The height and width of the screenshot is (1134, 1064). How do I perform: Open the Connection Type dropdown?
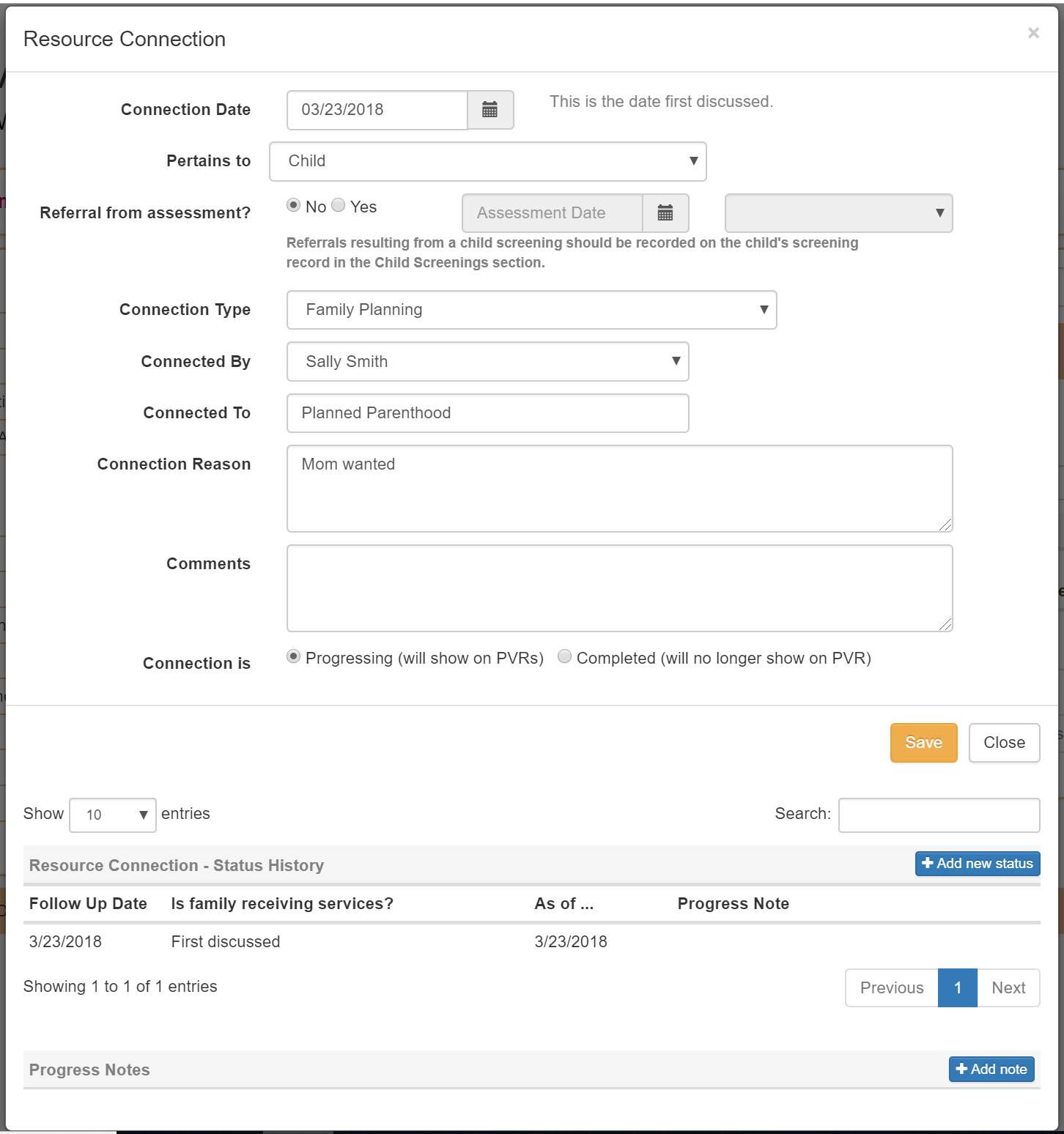532,310
